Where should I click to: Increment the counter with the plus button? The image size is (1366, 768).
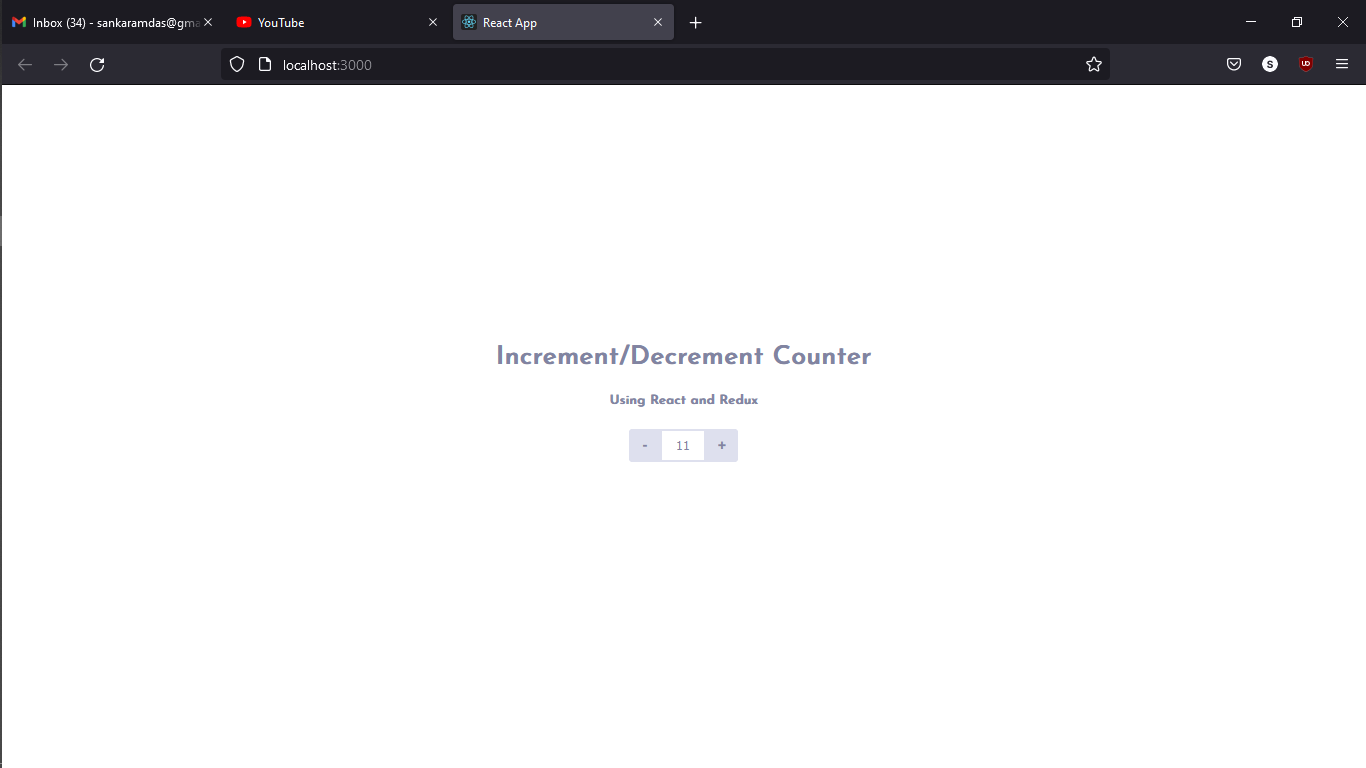pos(721,445)
